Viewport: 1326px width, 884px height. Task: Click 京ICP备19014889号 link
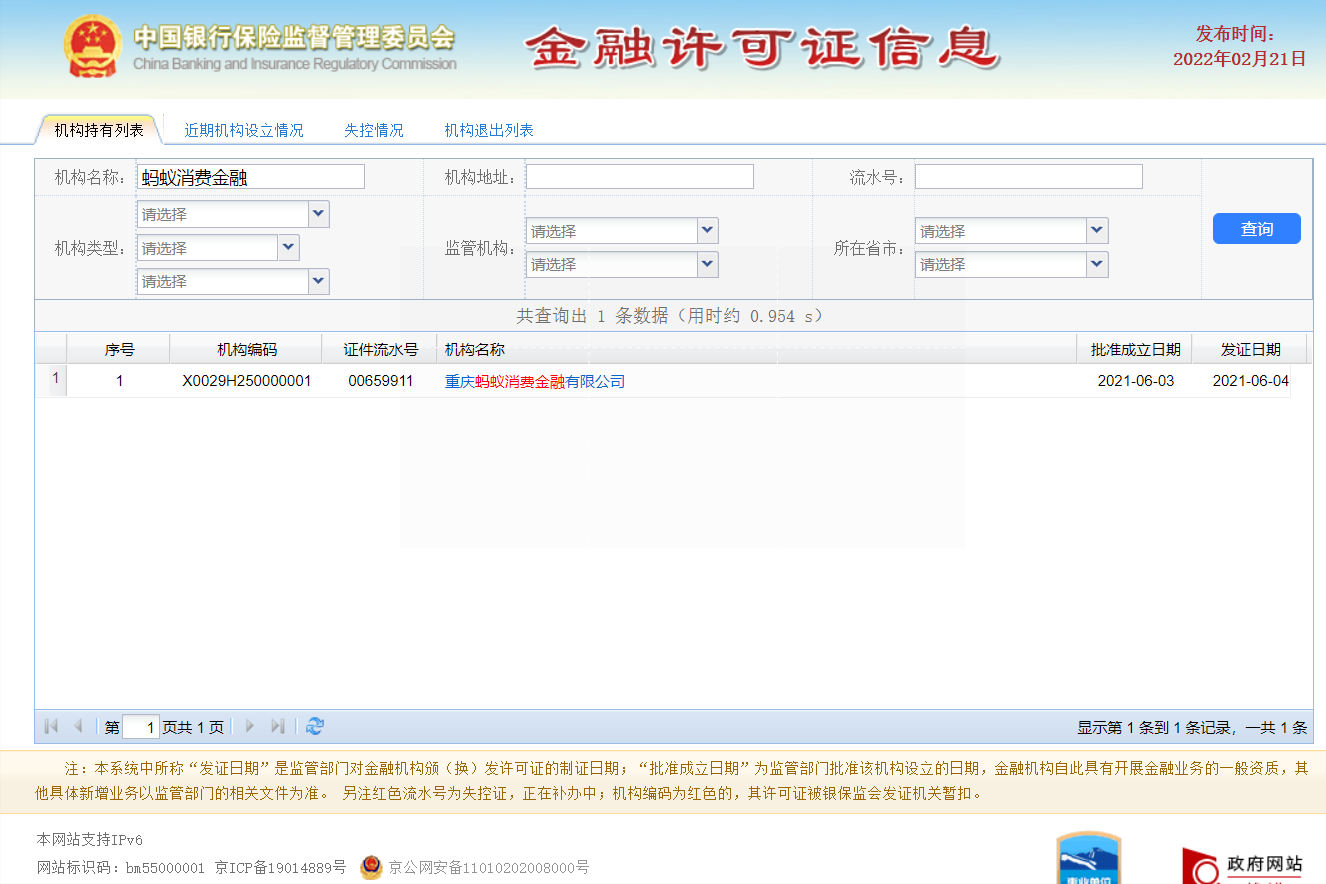pyautogui.click(x=281, y=867)
